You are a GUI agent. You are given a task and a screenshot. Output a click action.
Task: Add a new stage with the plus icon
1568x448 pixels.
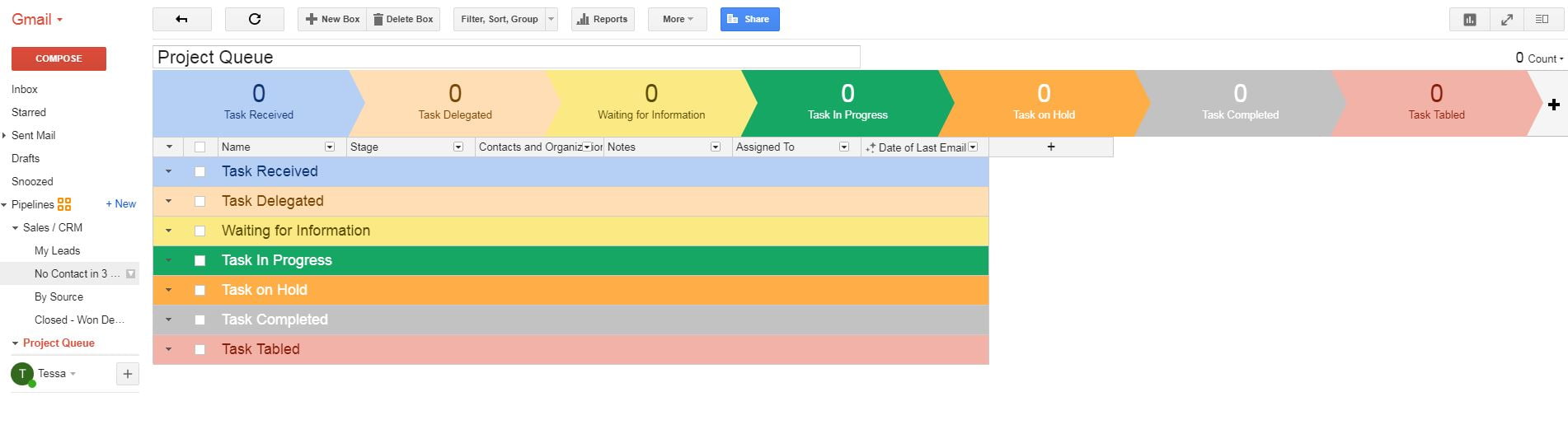[1553, 105]
